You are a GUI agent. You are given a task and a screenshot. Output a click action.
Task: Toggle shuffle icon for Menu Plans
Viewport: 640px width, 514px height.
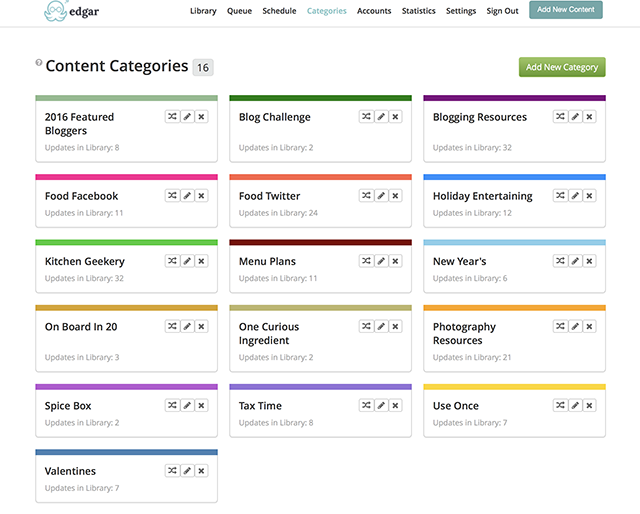click(x=367, y=261)
